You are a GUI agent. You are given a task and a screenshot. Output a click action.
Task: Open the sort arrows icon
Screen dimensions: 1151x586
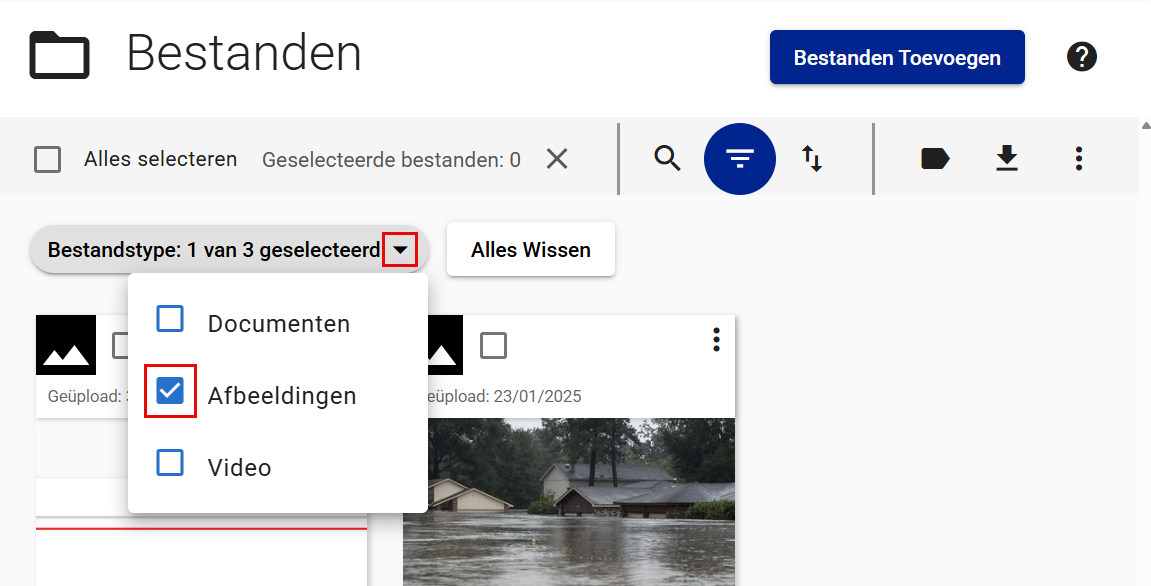click(x=812, y=158)
